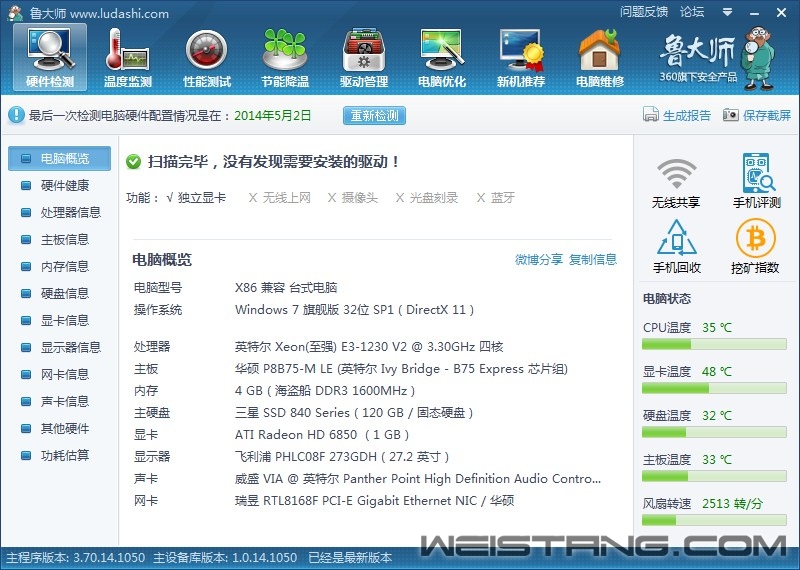Image resolution: width=800 pixels, height=570 pixels.
Task: Click the ATI Radeon HD 6850 text
Action: pyautogui.click(x=322, y=435)
